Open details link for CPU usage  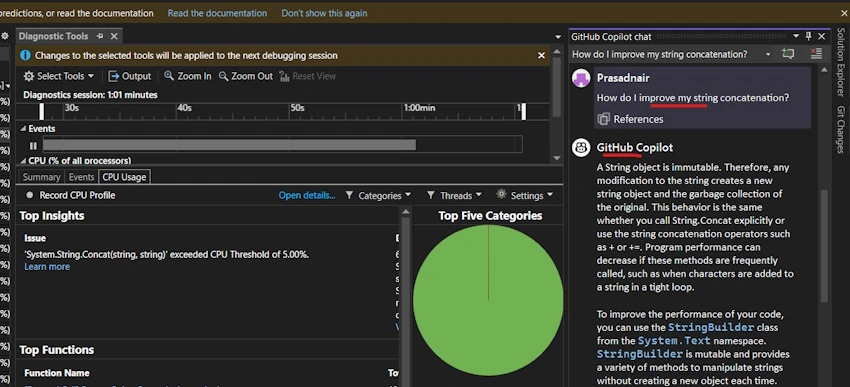pyautogui.click(x=307, y=196)
